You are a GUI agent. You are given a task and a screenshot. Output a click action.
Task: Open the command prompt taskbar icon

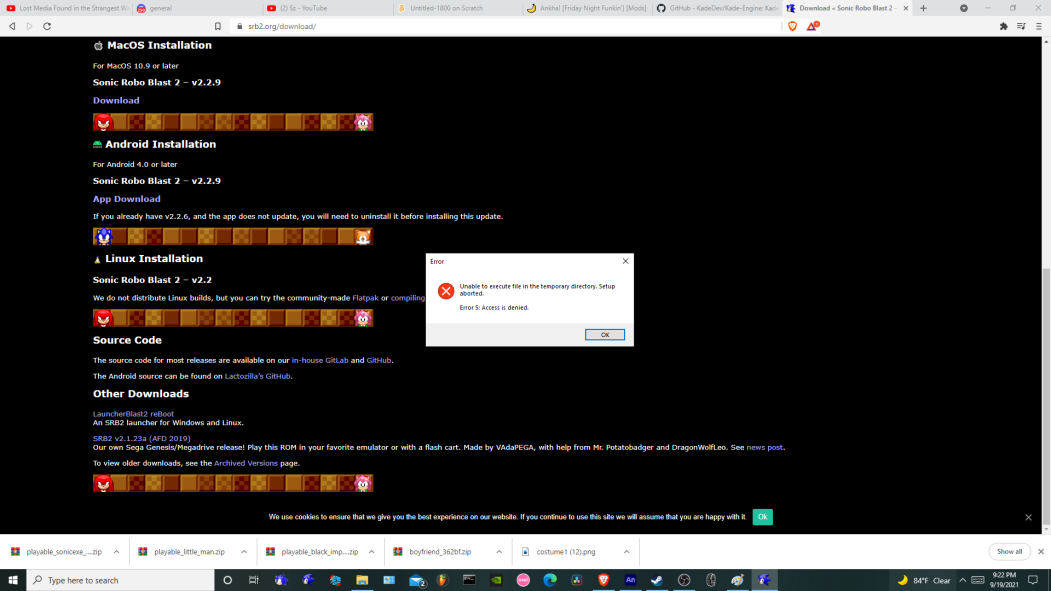coord(469,580)
